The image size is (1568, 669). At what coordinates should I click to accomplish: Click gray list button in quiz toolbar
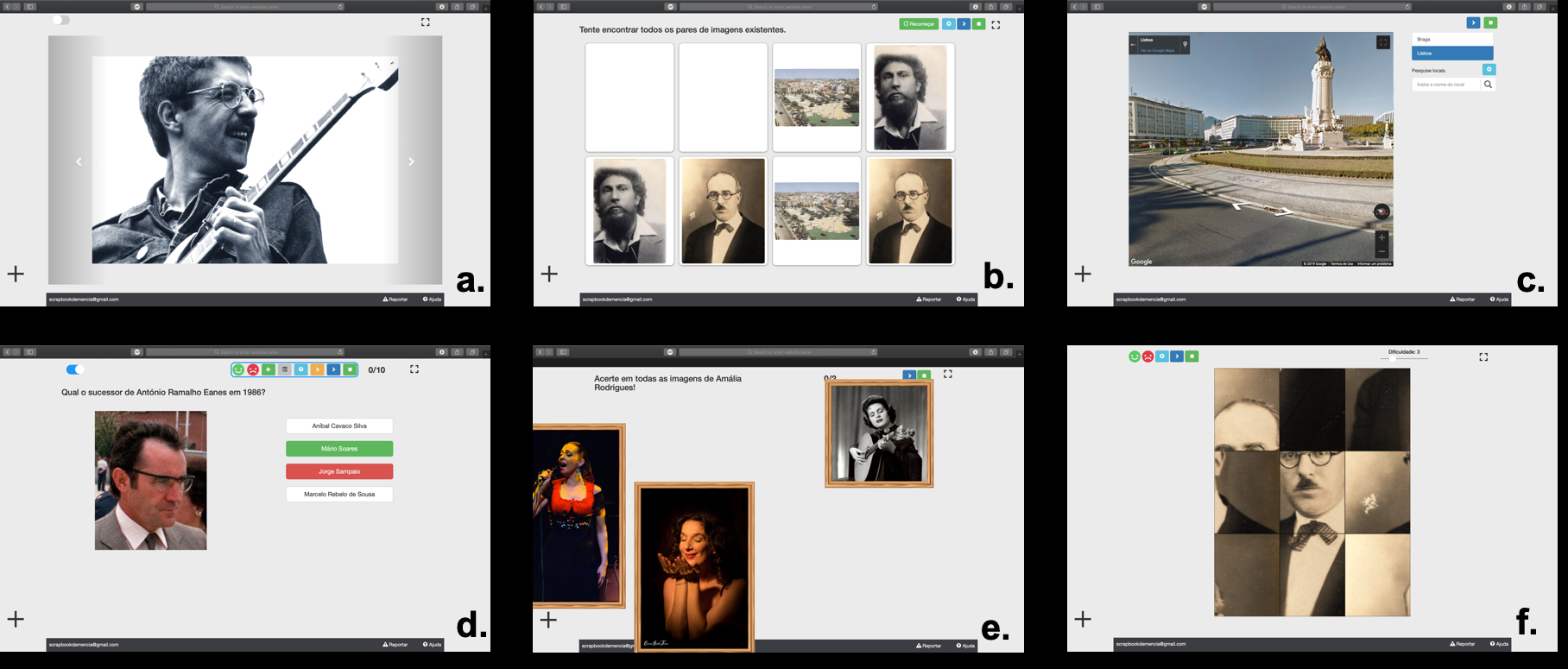285,369
